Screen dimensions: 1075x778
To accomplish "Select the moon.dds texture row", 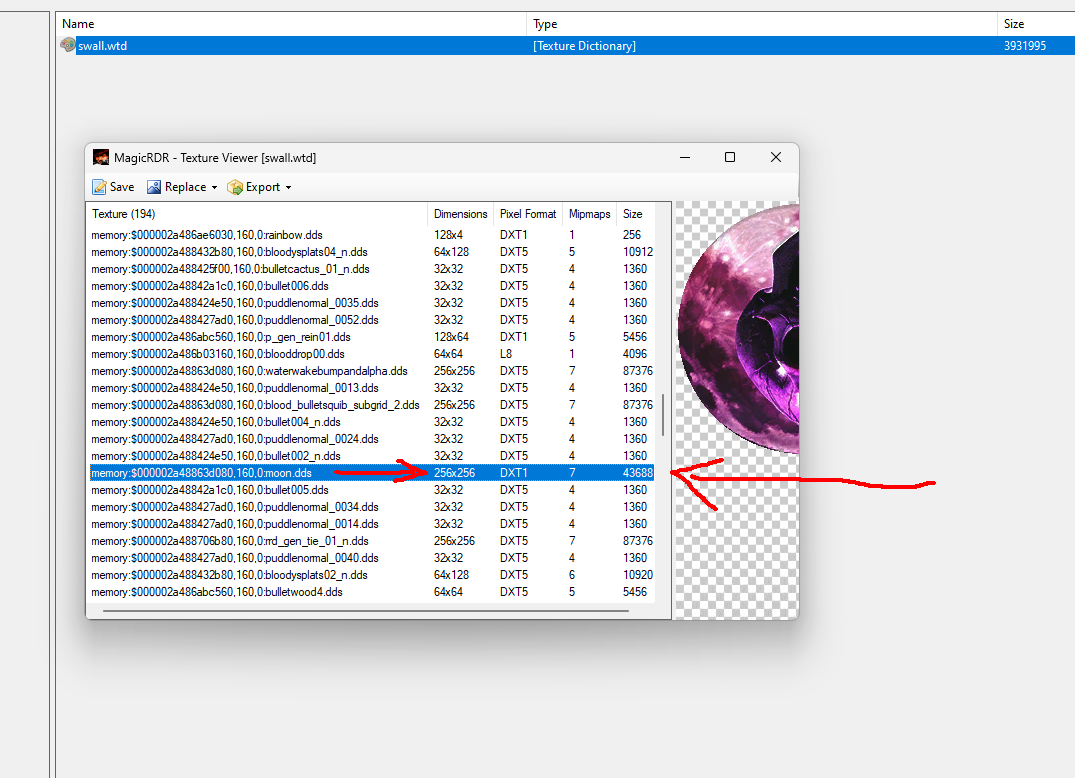I will click(x=372, y=473).
